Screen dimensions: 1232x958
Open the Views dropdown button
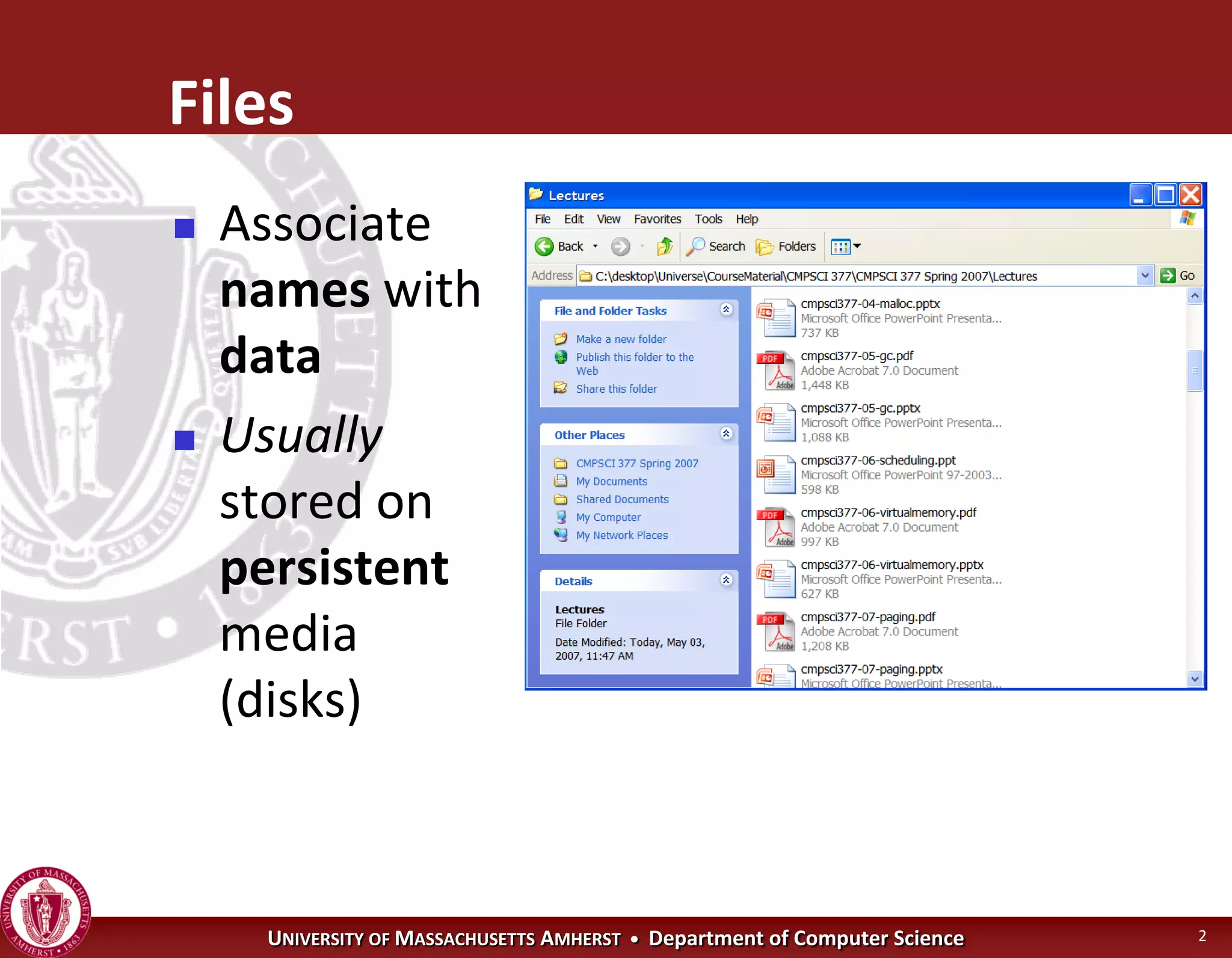(x=846, y=246)
